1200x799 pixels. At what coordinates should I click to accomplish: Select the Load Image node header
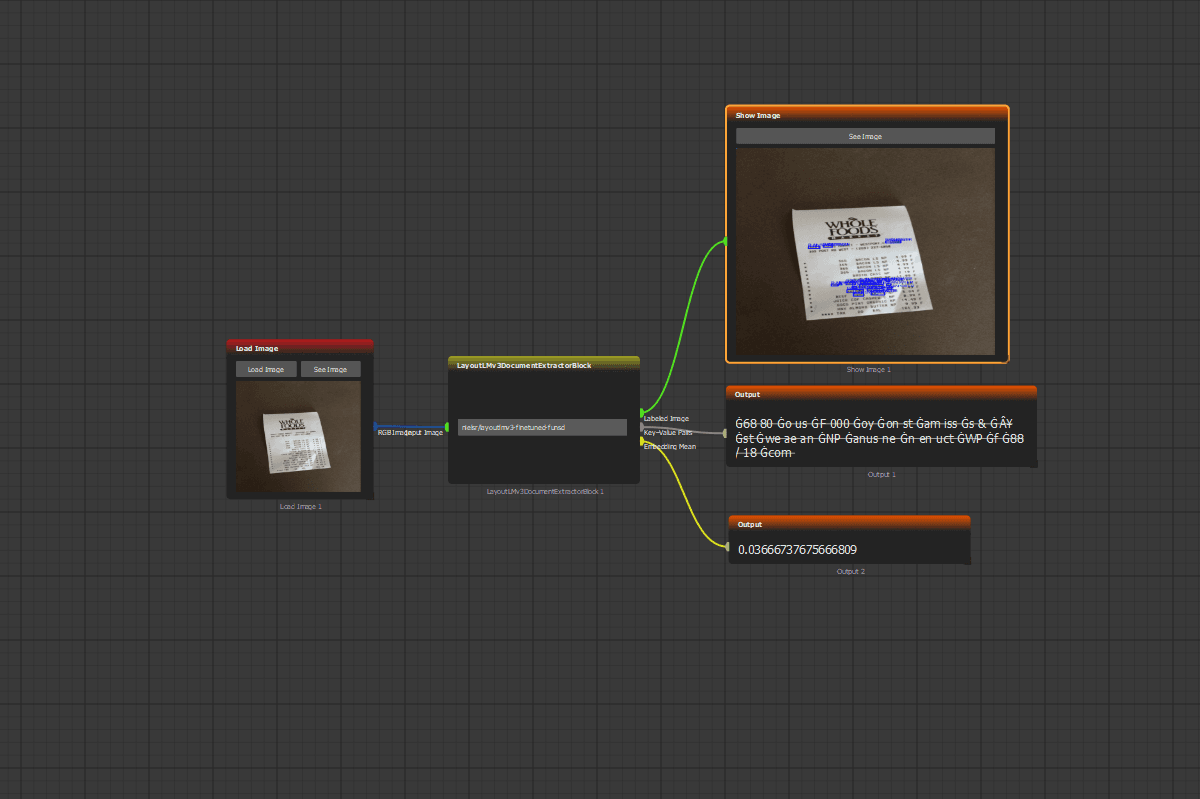pos(300,348)
